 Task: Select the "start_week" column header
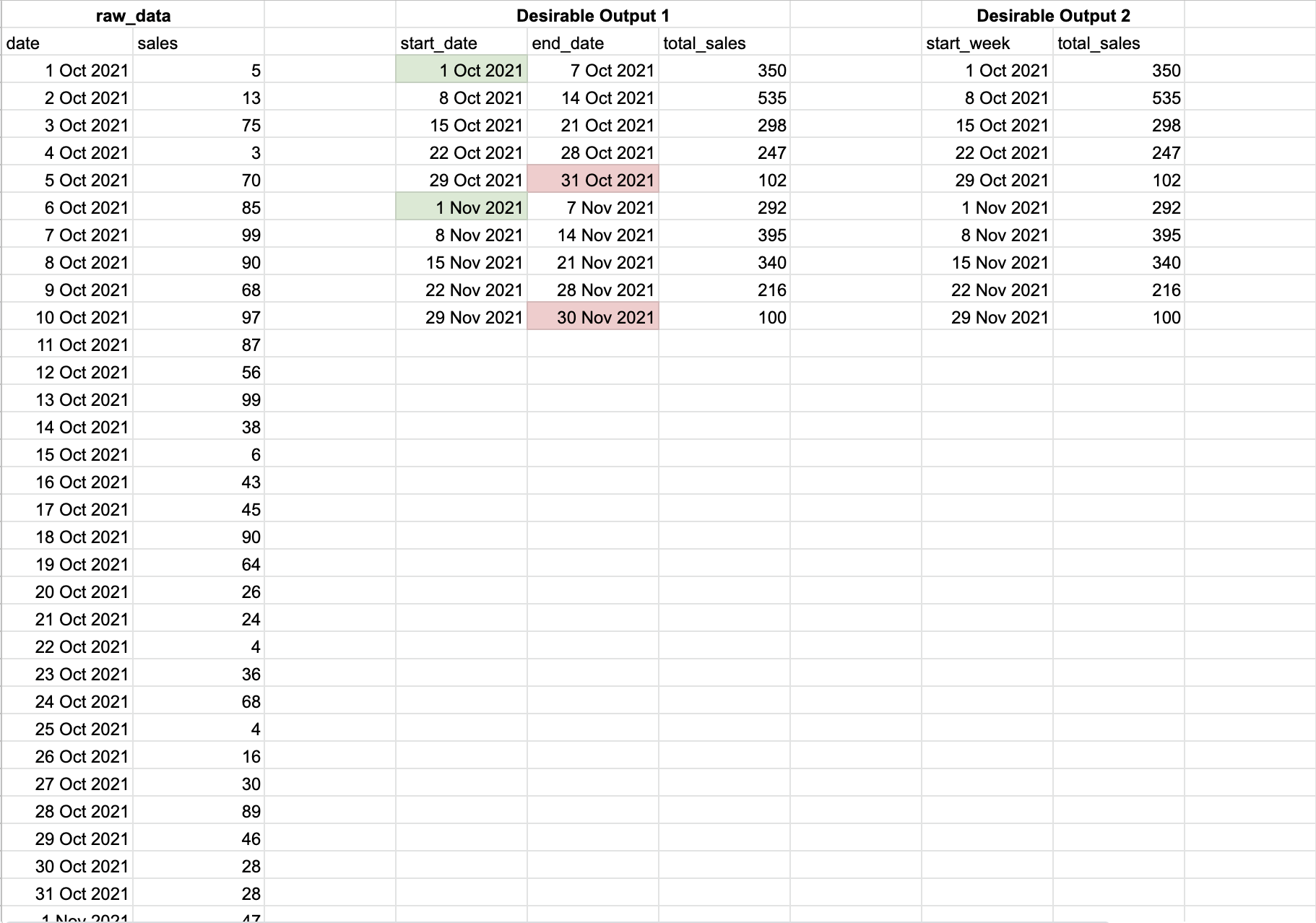point(987,43)
